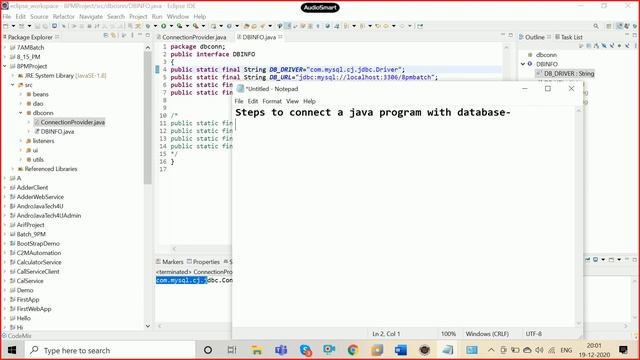This screenshot has height=360, width=640.
Task: Click the clock showing 20:01
Action: tap(594, 345)
